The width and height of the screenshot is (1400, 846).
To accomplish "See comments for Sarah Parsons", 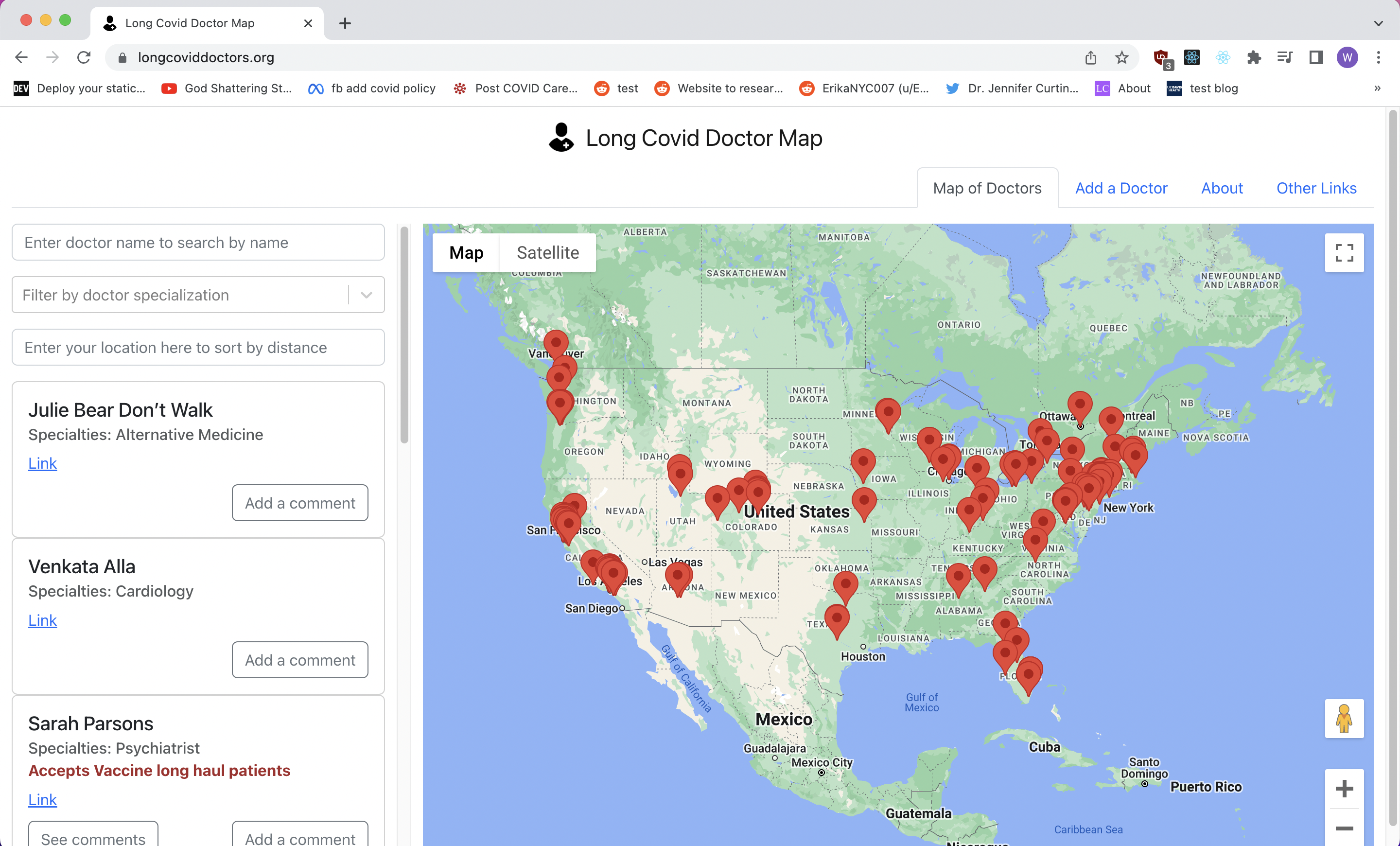I will [93, 835].
